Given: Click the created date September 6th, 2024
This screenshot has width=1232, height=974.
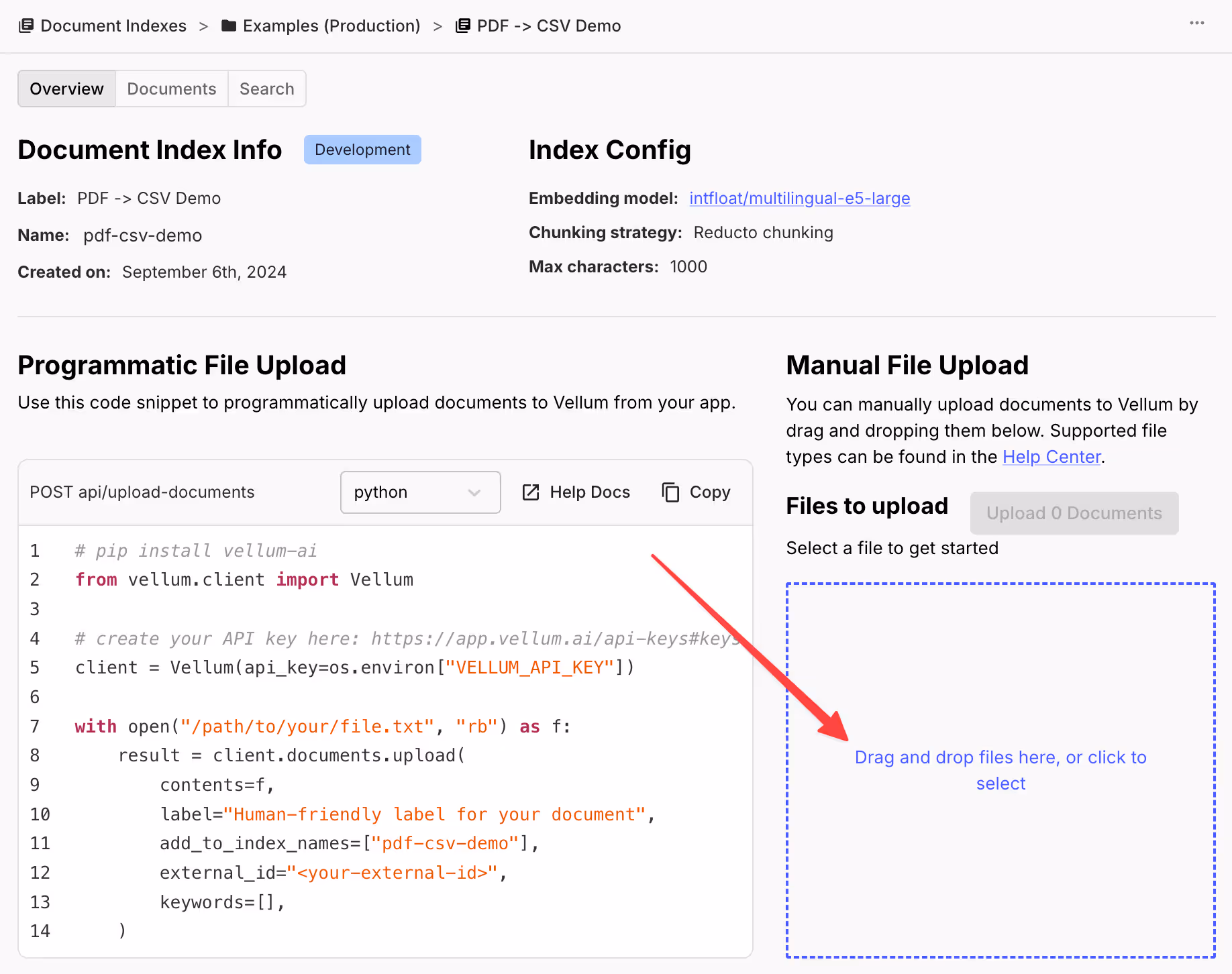Looking at the screenshot, I should click(204, 272).
